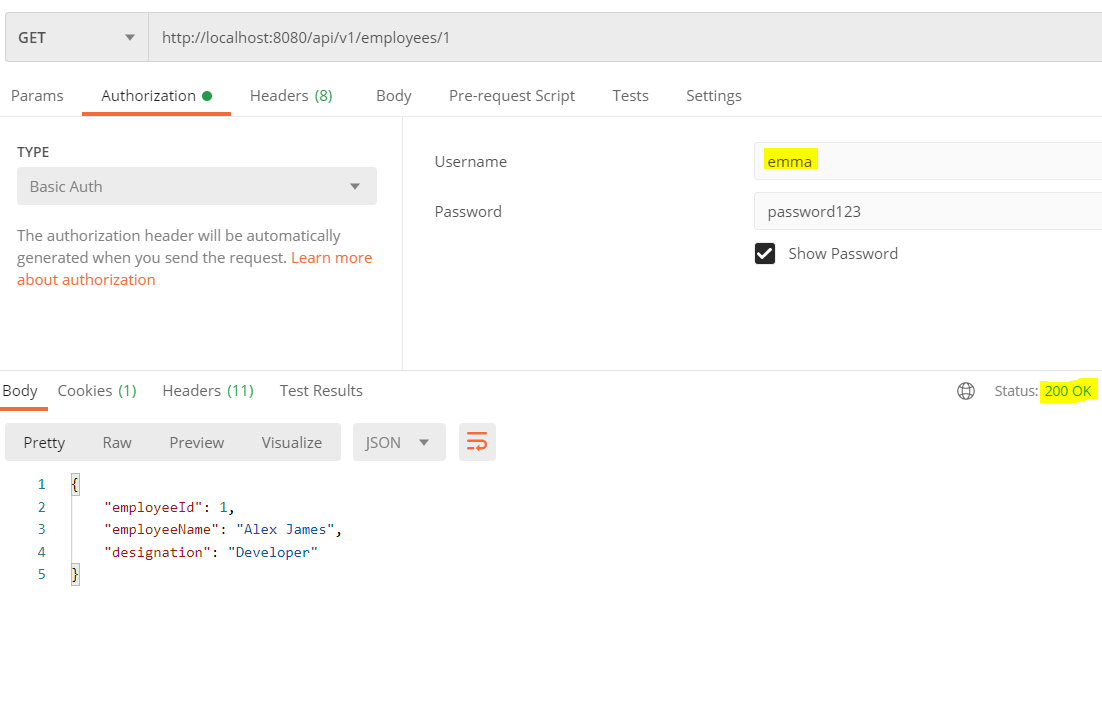Select the request Body tab
The image size is (1102, 716).
393,96
